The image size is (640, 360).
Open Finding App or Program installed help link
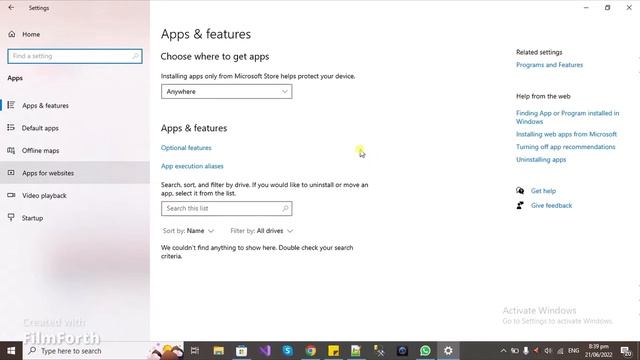[x=567, y=118]
